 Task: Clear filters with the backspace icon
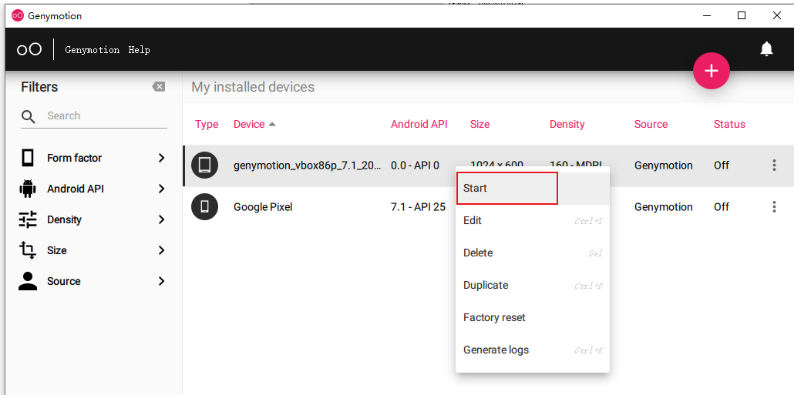click(x=158, y=87)
